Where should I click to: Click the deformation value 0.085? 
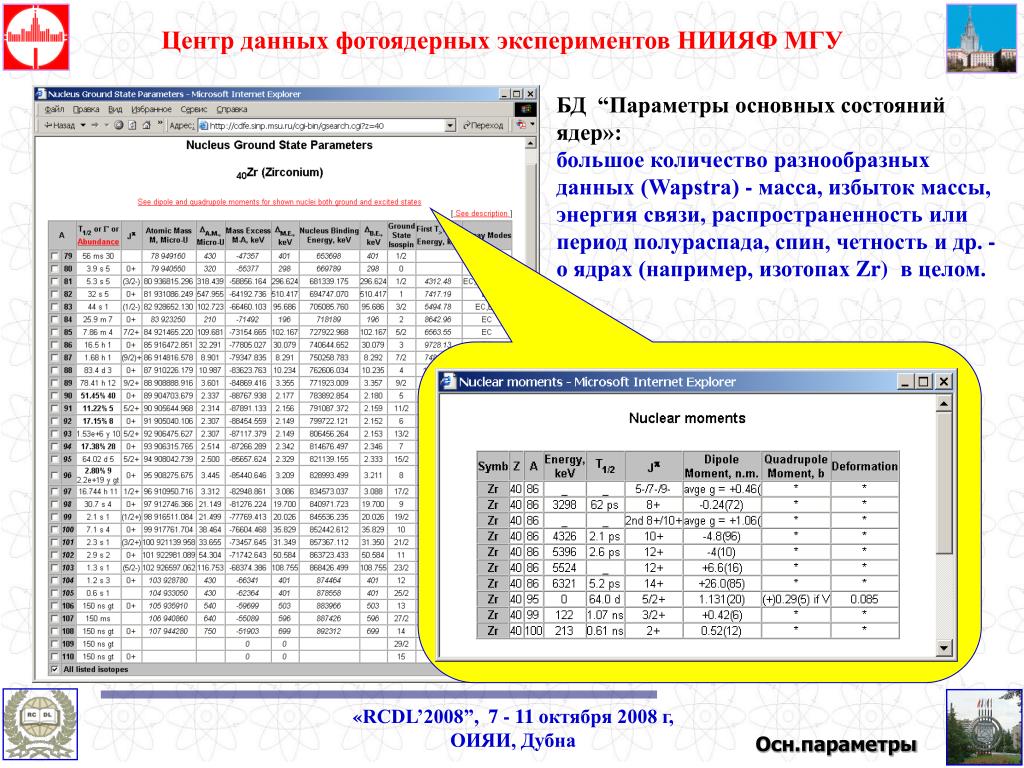pyautogui.click(x=864, y=600)
